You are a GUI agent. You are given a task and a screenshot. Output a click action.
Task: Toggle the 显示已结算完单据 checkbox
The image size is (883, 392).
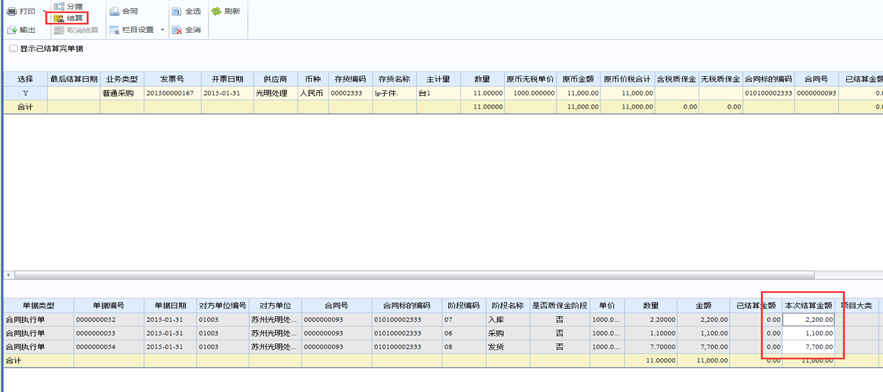(x=14, y=49)
